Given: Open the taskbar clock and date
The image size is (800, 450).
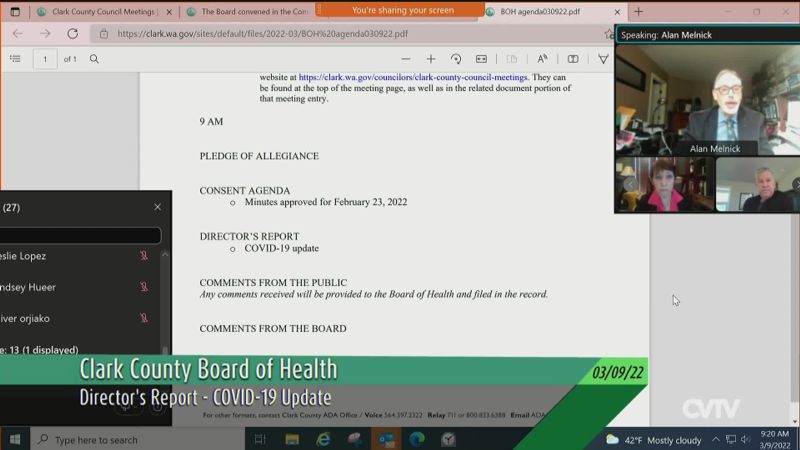Looking at the screenshot, I should point(774,439).
